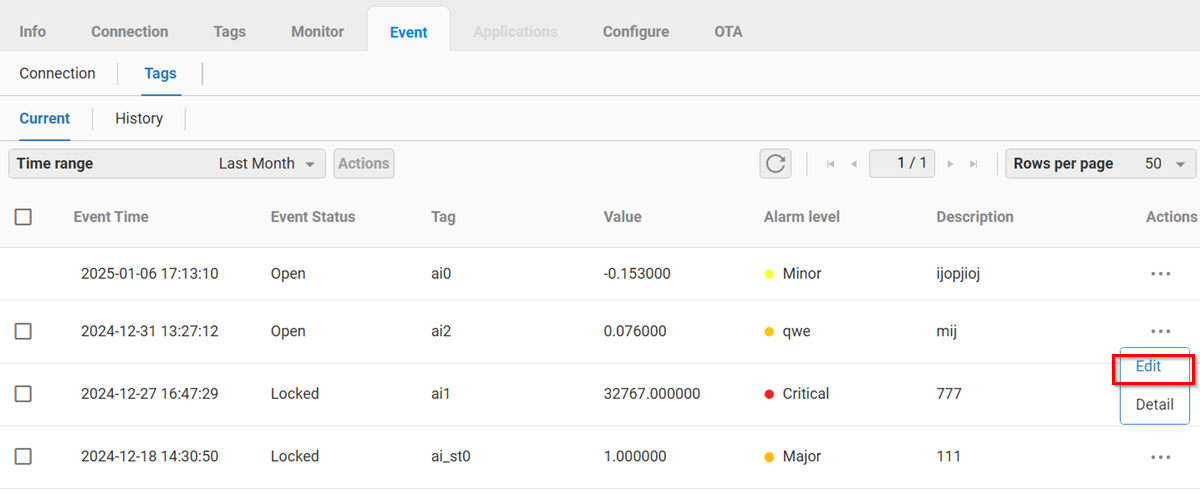Screen dimensions: 1200x493
Task: Click the refresh icon button
Action: 775,164
